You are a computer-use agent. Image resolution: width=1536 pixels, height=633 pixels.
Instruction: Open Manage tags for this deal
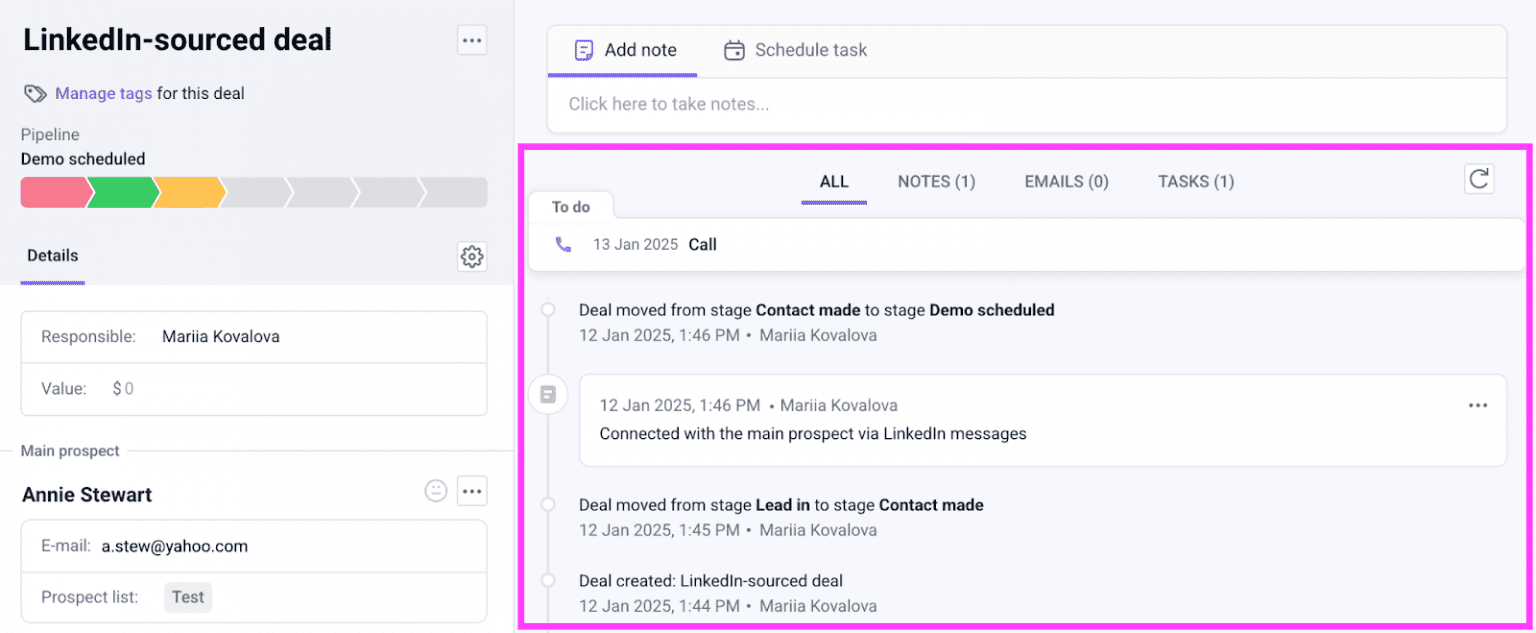[x=103, y=93]
